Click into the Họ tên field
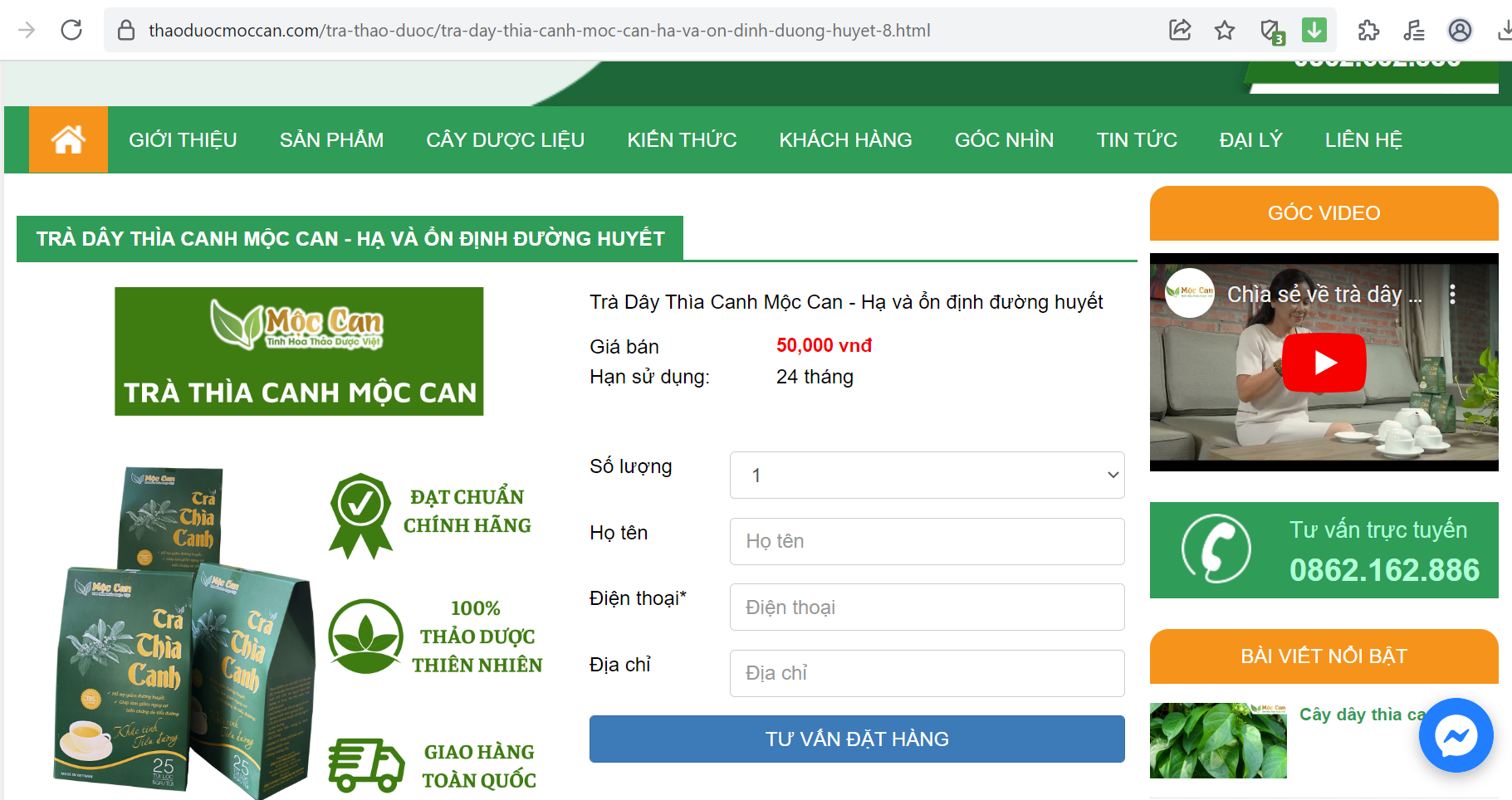This screenshot has height=800, width=1512. pos(927,541)
